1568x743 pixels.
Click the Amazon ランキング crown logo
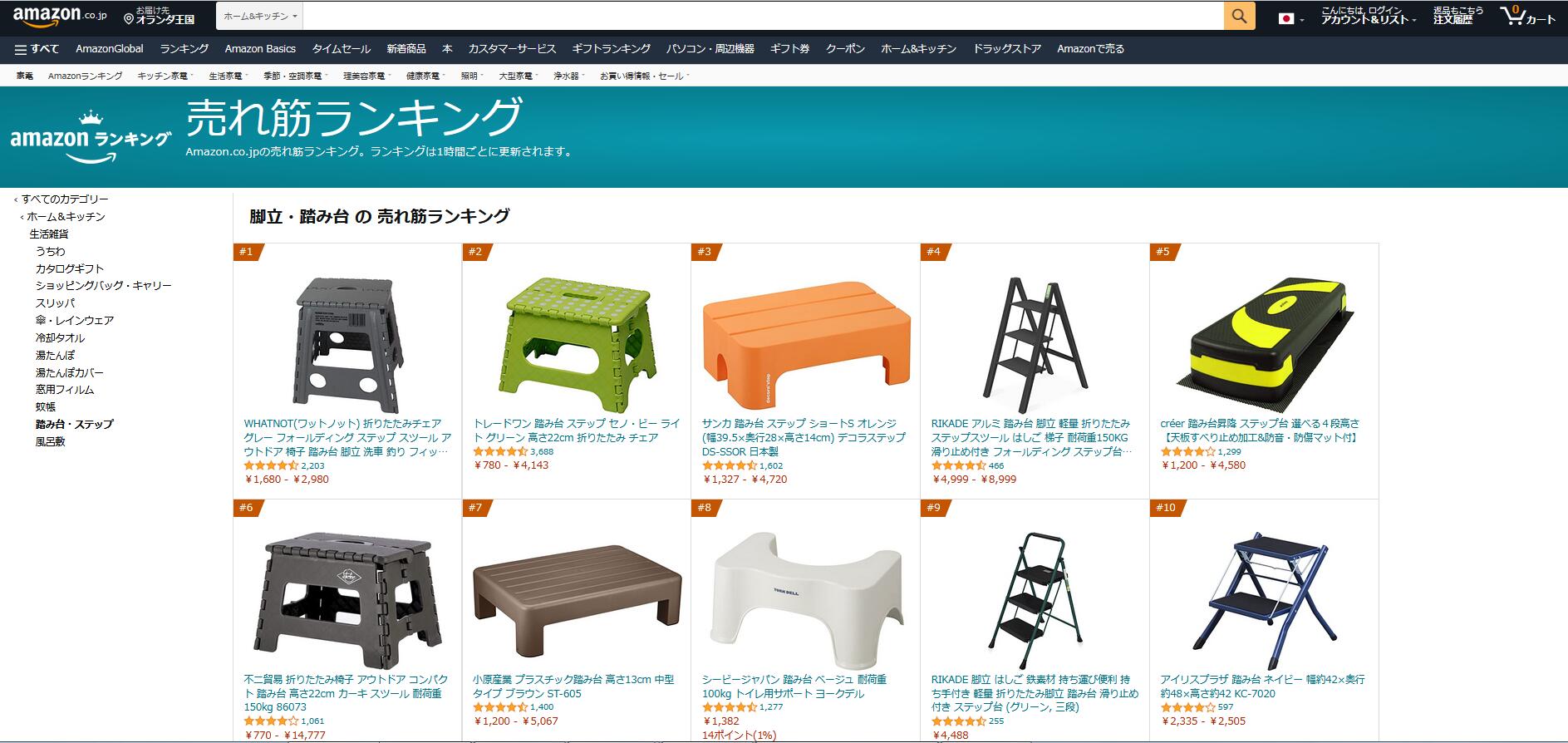click(91, 136)
